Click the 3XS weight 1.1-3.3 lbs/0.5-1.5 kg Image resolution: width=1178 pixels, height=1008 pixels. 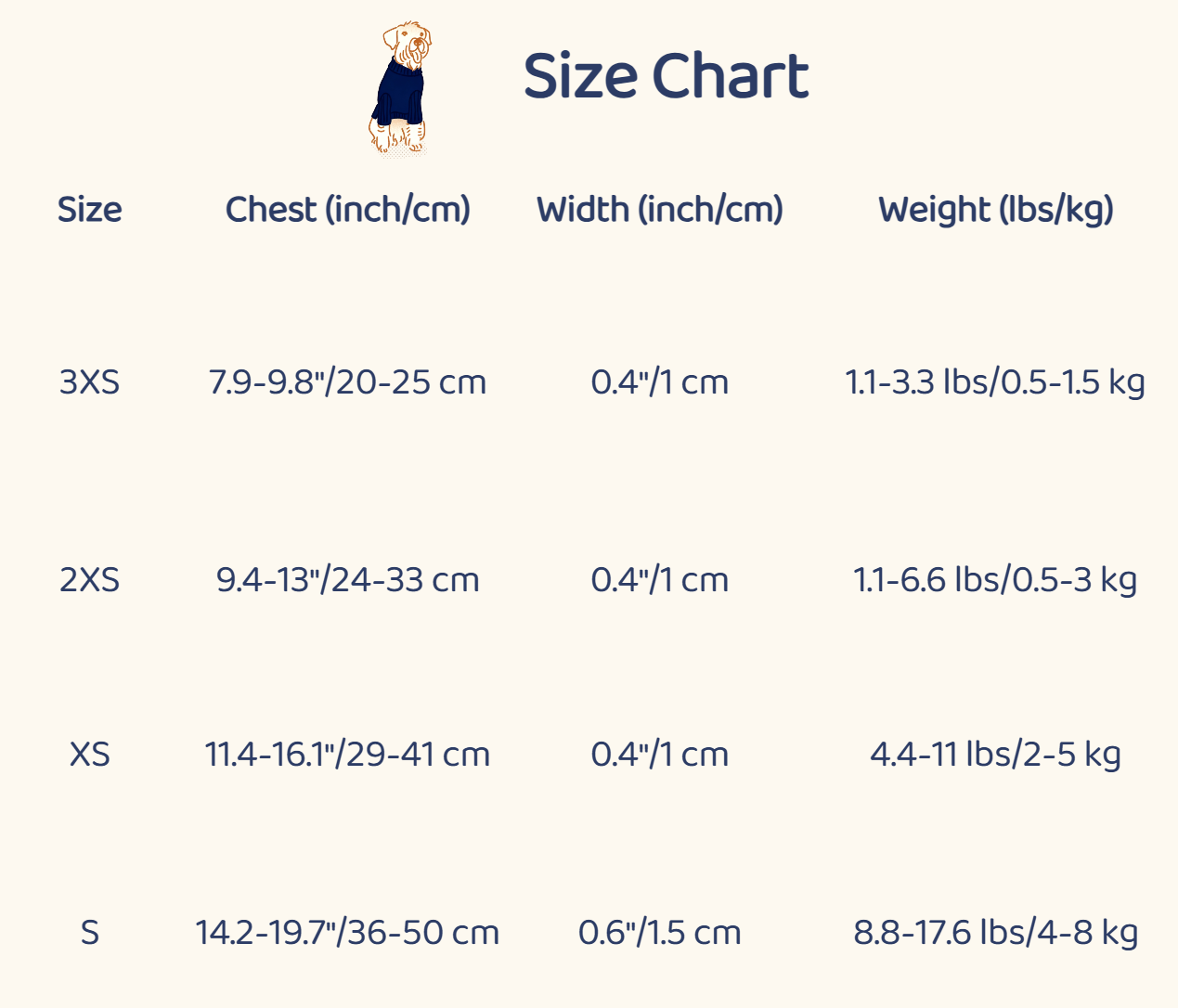point(995,382)
